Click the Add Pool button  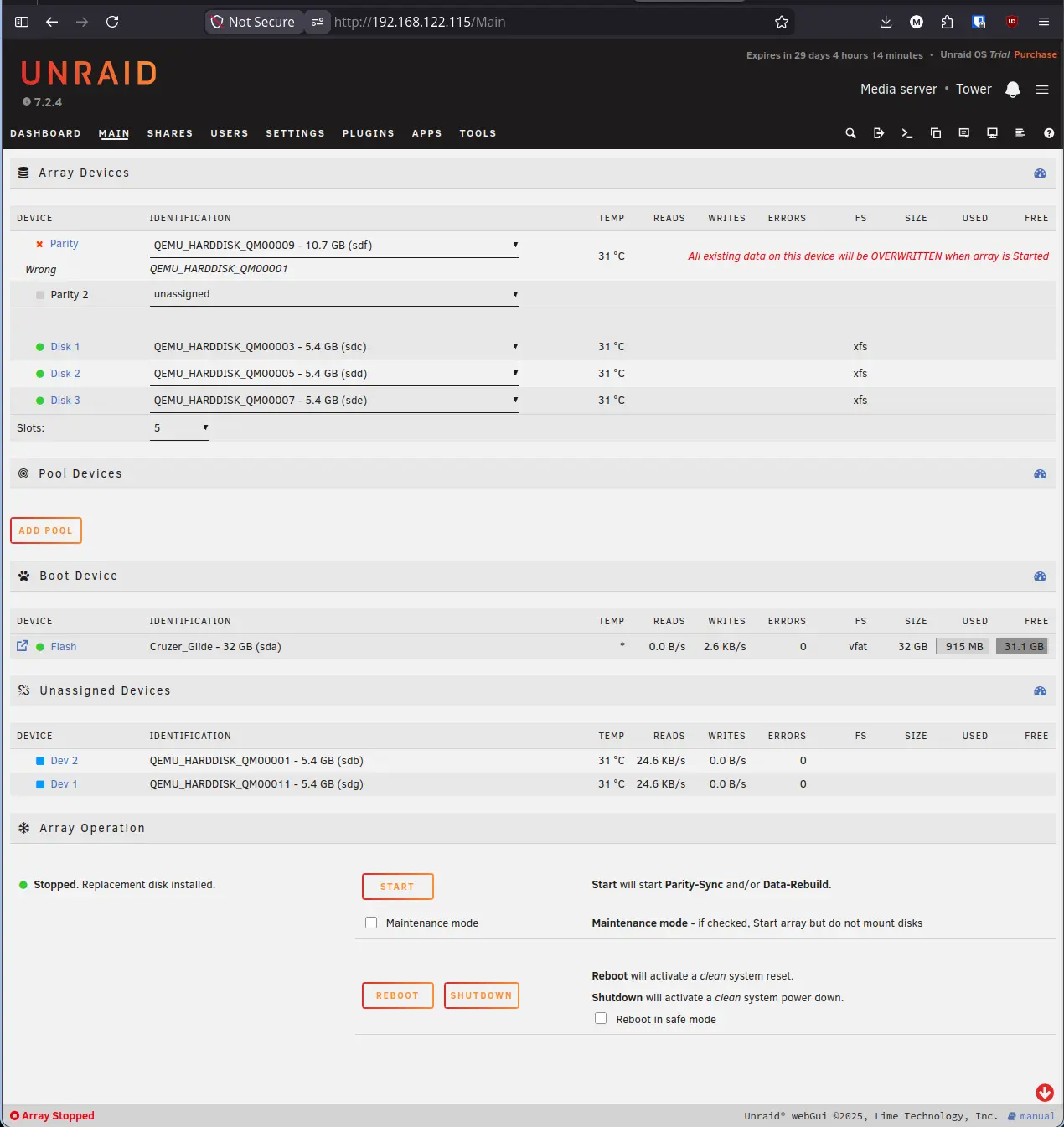tap(46, 530)
